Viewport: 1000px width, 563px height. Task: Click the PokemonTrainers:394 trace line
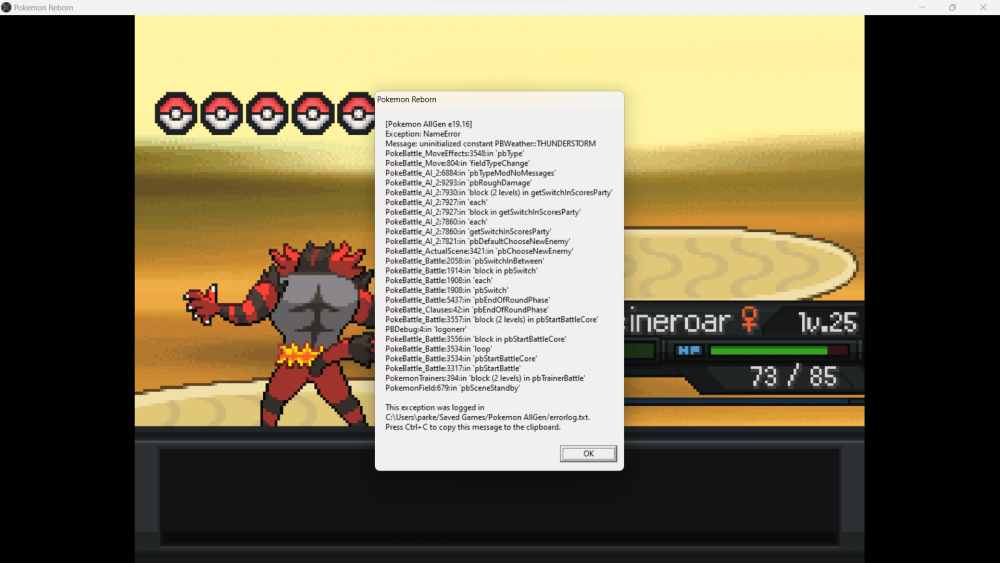[485, 378]
